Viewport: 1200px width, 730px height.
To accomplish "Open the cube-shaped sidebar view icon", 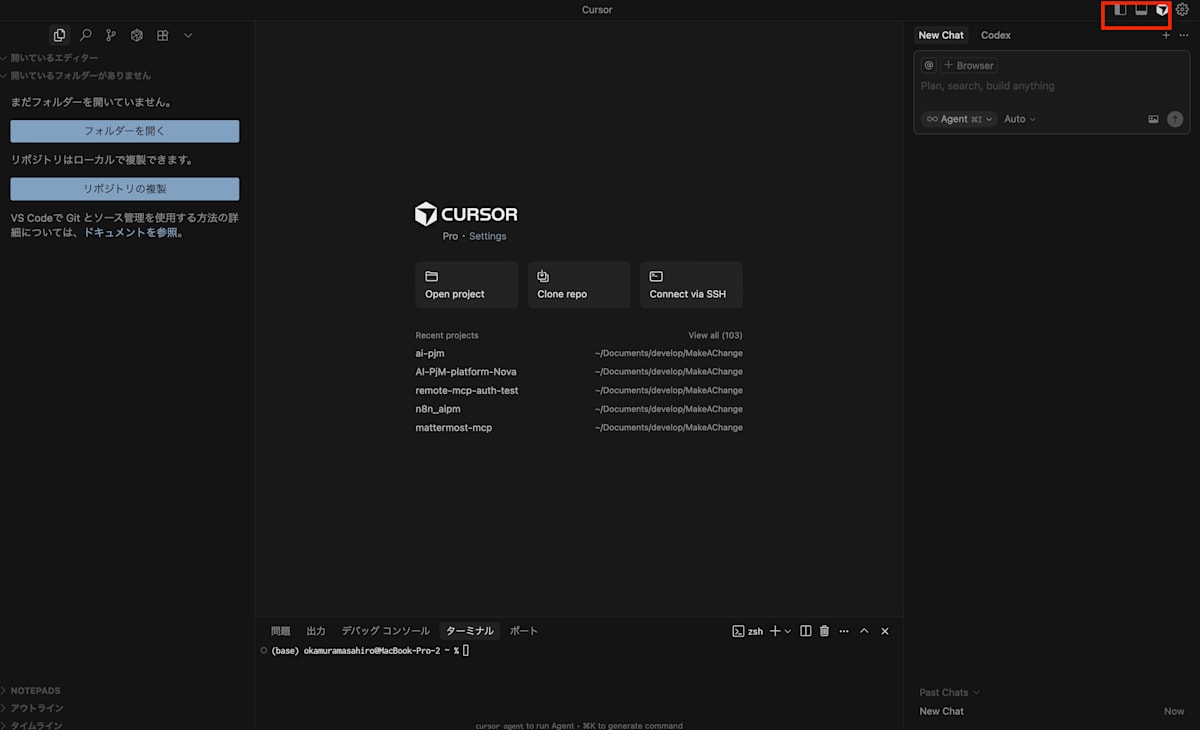I will (137, 35).
